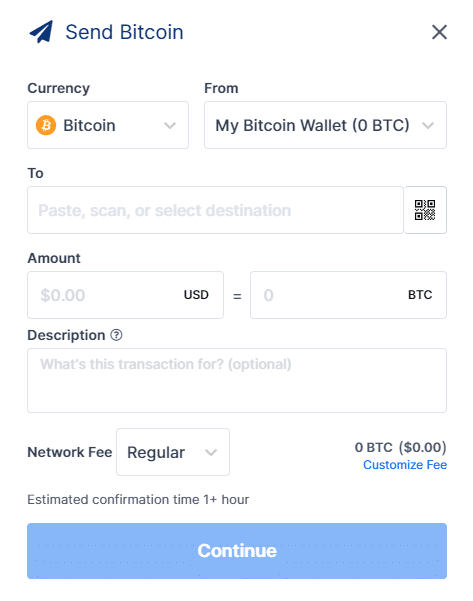Open the Currency dropdown showing Bitcoin

click(x=108, y=125)
